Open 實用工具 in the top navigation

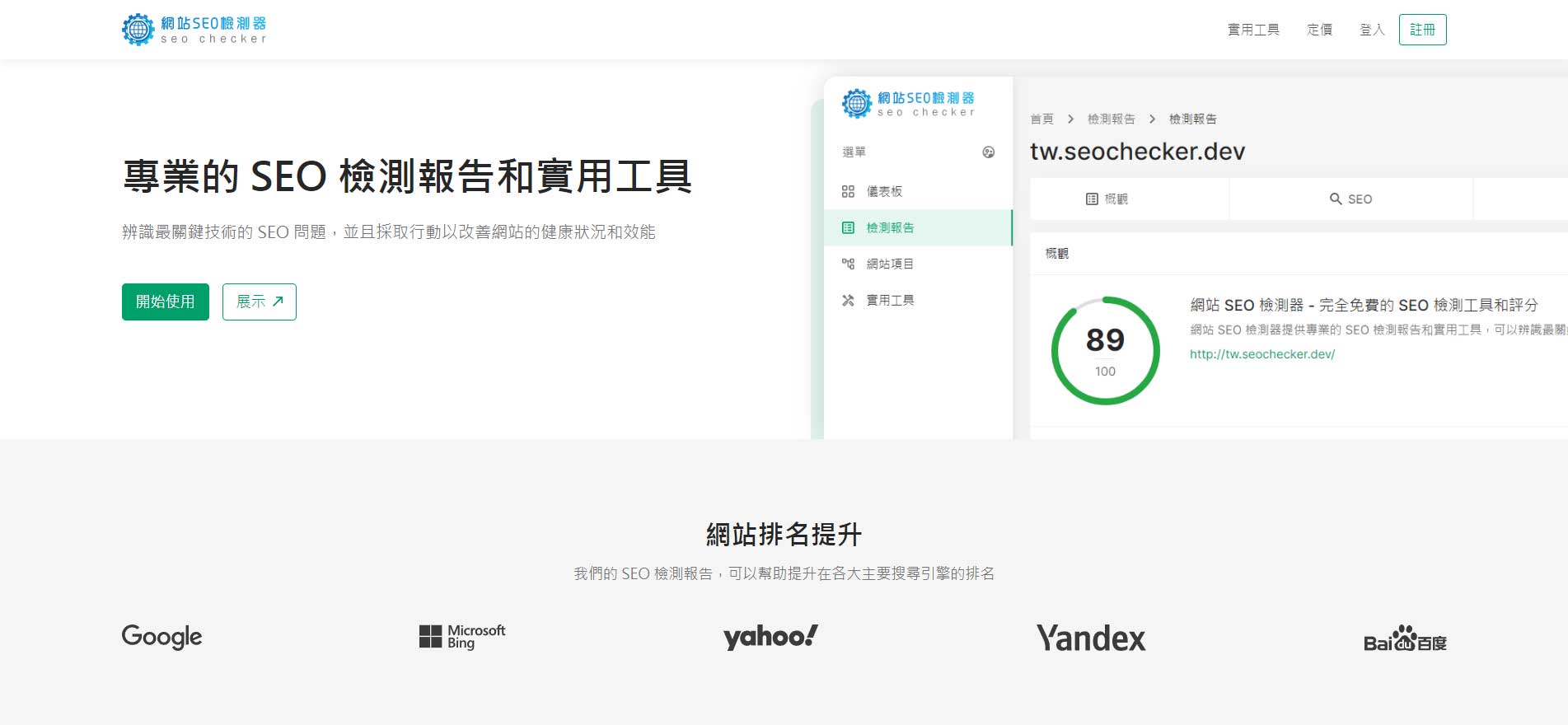(1253, 30)
